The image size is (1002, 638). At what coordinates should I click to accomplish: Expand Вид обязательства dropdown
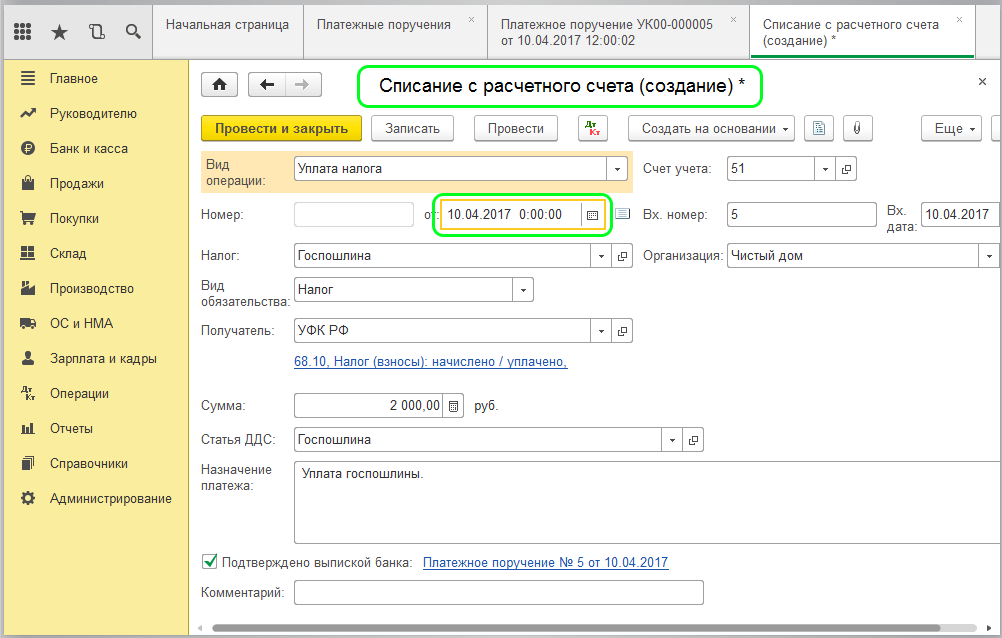[523, 290]
